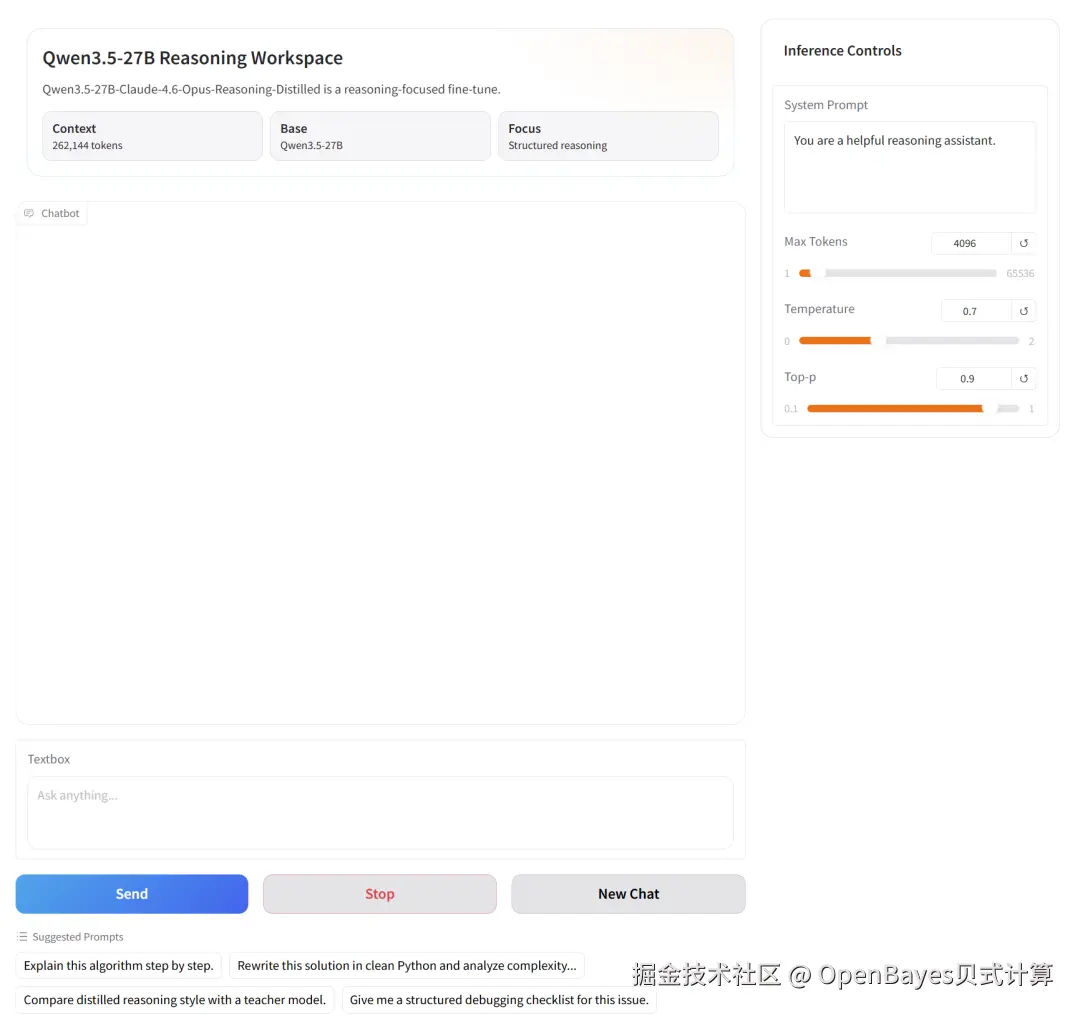Click the Context card showing 262,144 tokens

click(x=152, y=135)
